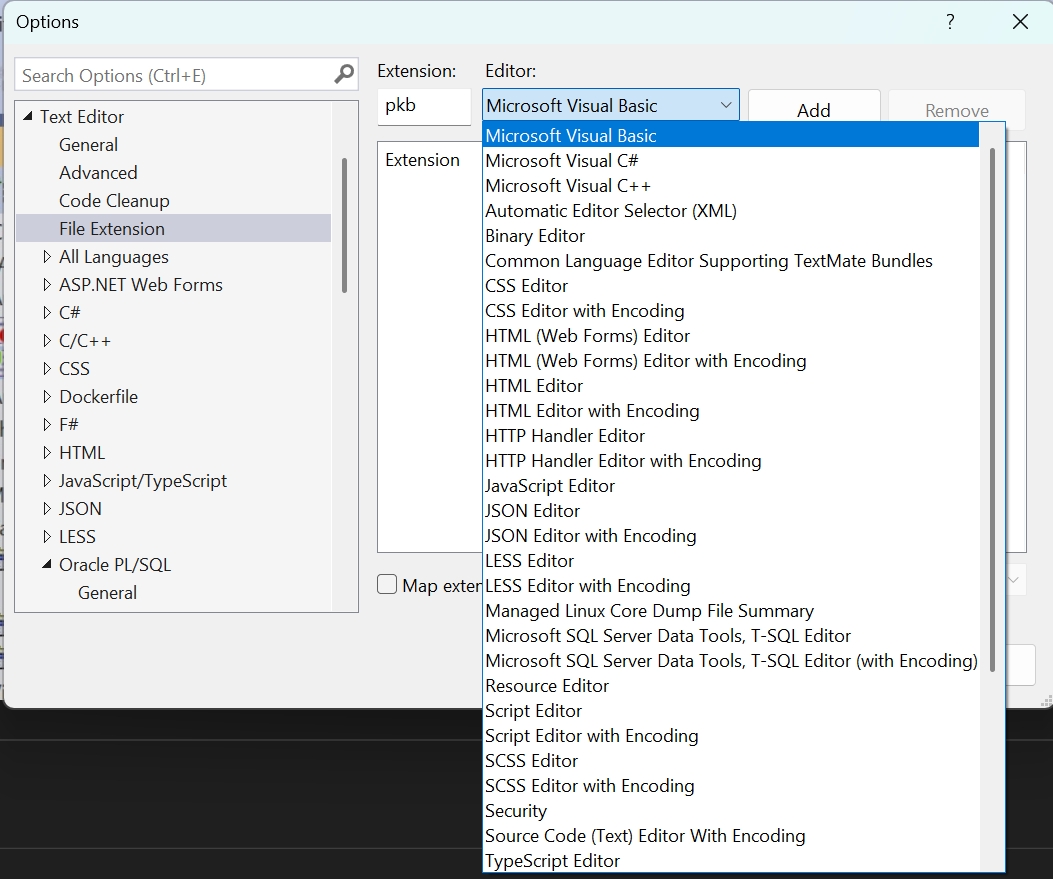The height and width of the screenshot is (879, 1053).
Task: Select the plain LESS Editor option
Action: pos(731,561)
